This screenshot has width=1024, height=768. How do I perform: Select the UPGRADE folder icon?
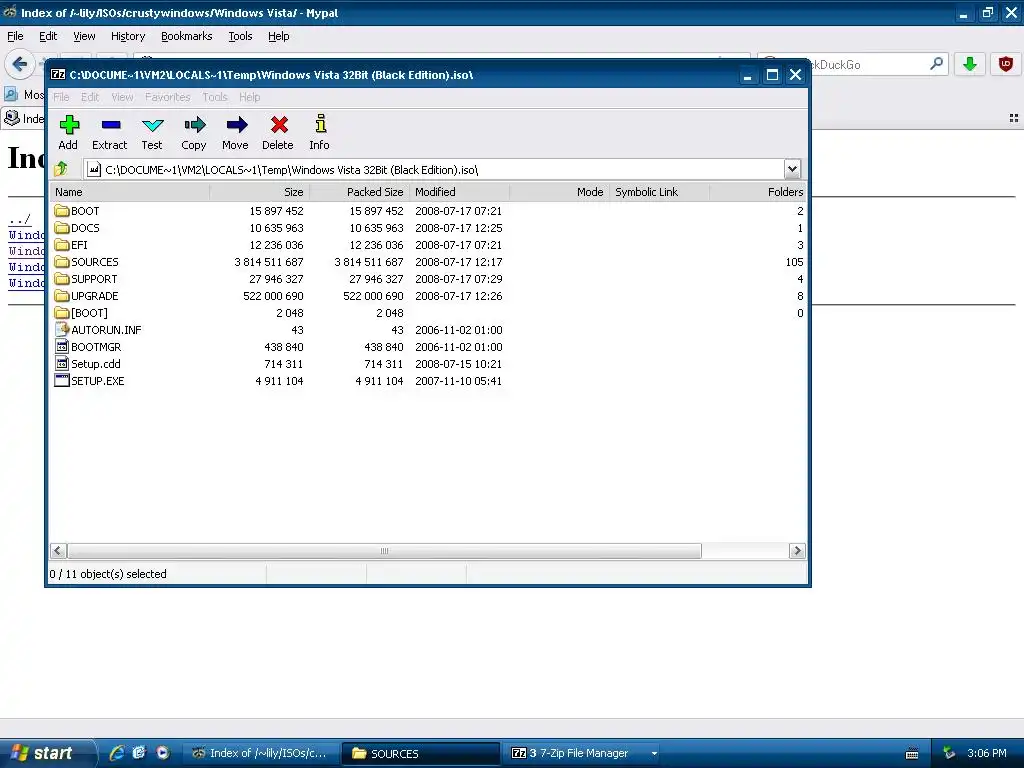coord(62,295)
